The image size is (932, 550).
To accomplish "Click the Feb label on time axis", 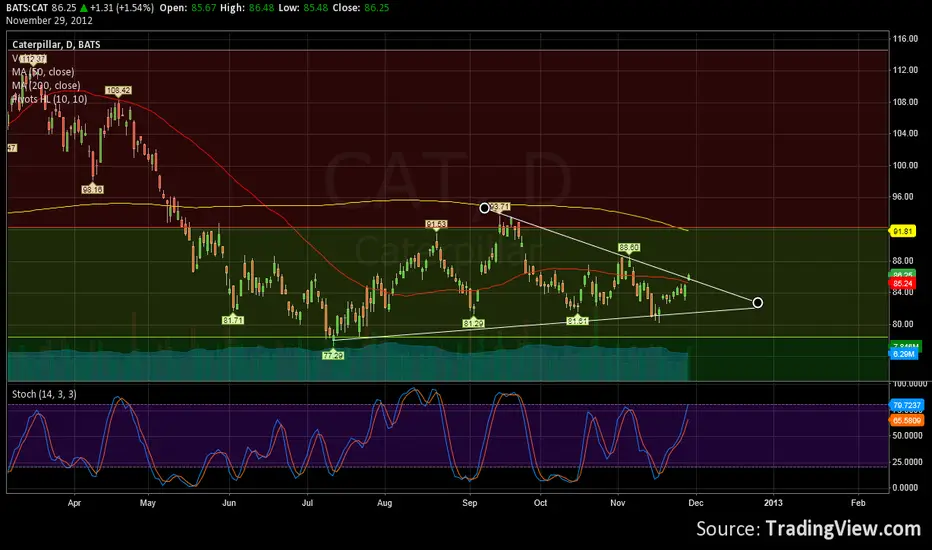I will click(x=858, y=503).
